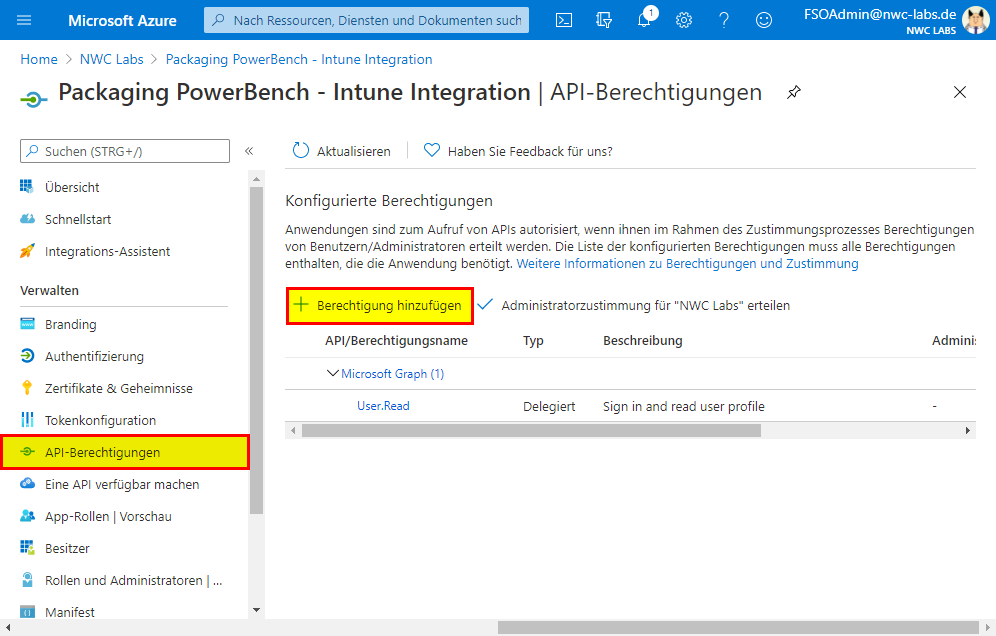The image size is (996, 636).
Task: Collapse the Microsoft Graph (1) permission group
Action: tap(333, 374)
